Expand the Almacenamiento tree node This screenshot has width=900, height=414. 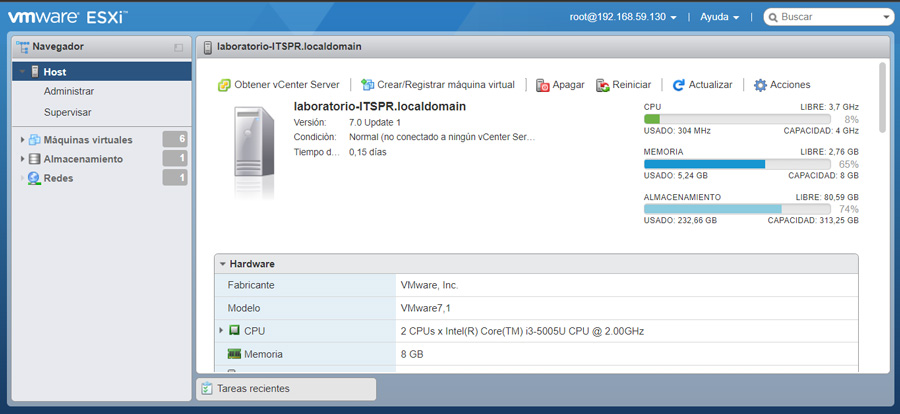(x=22, y=158)
